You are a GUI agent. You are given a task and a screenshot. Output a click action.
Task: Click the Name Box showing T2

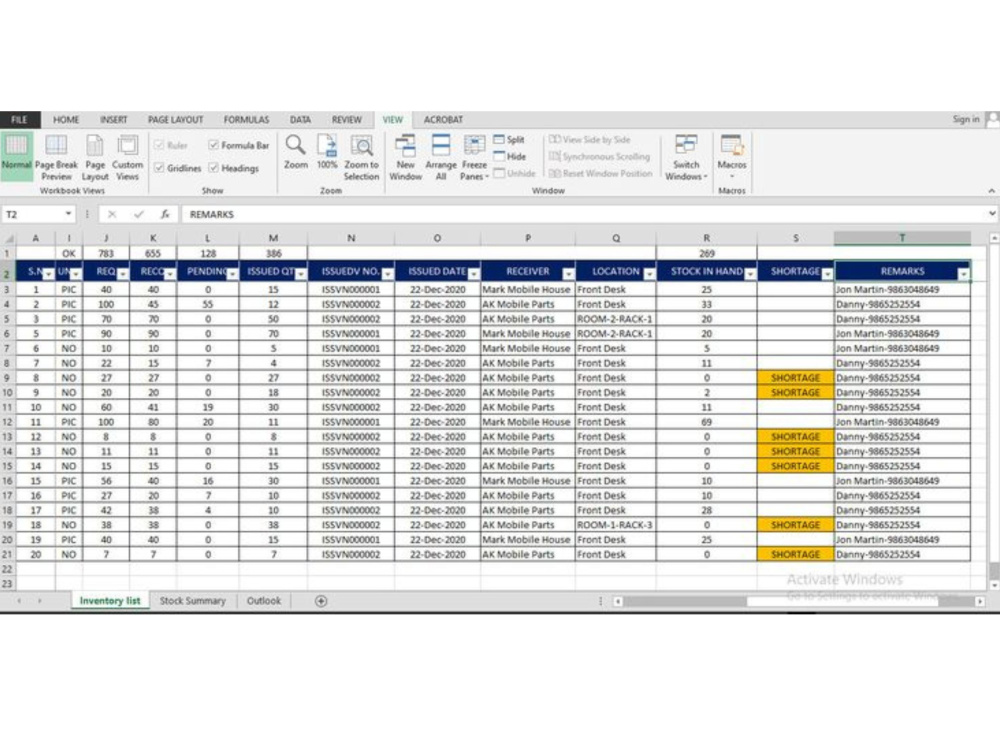coord(32,214)
